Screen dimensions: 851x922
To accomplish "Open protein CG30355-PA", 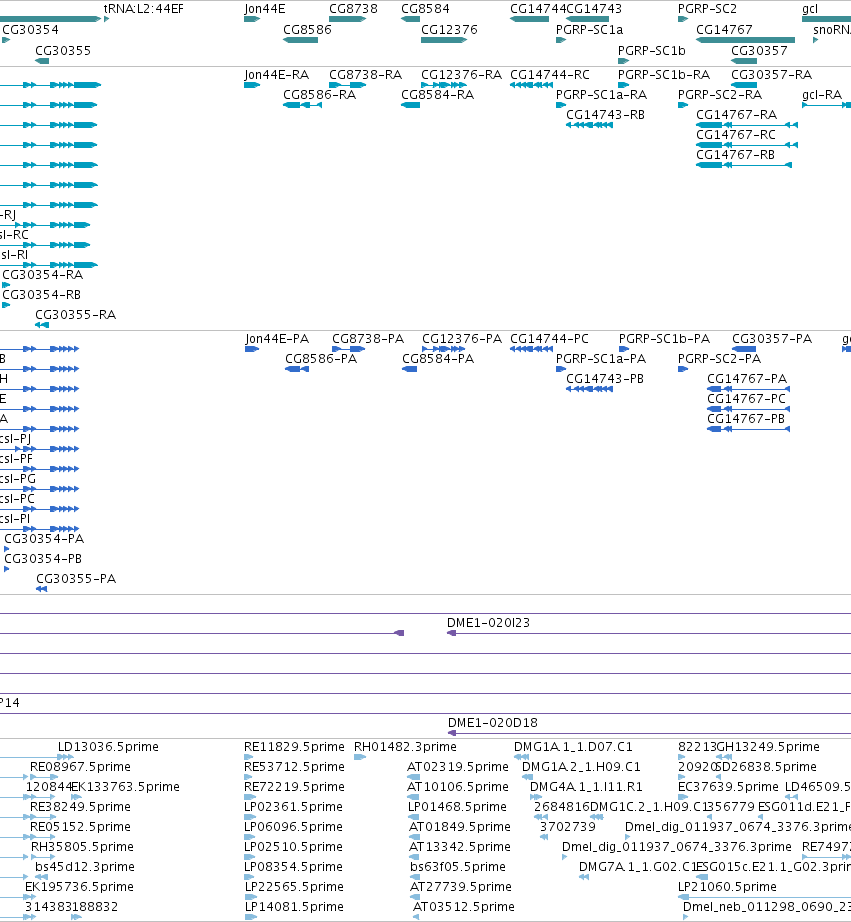I will (x=76, y=579).
